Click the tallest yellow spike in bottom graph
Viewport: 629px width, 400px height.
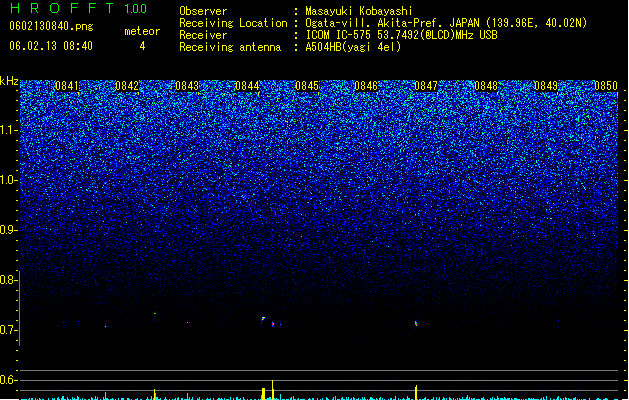(273, 390)
